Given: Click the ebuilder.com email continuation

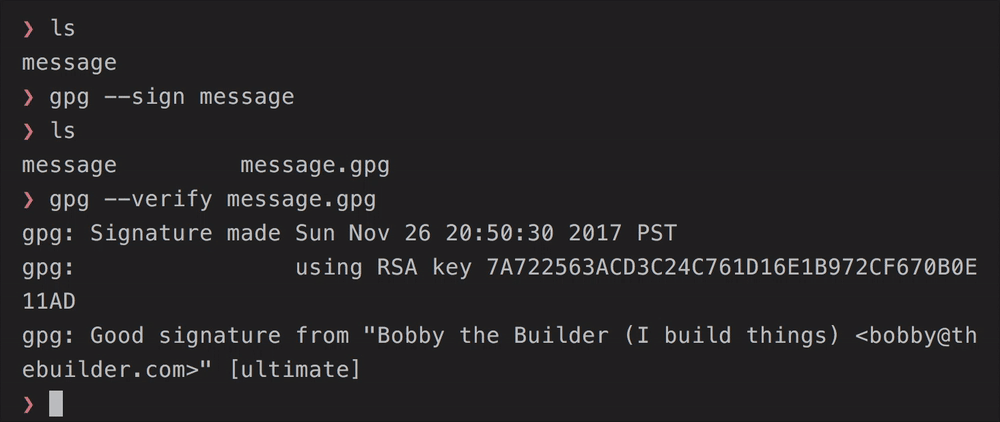Looking at the screenshot, I should tap(111, 370).
